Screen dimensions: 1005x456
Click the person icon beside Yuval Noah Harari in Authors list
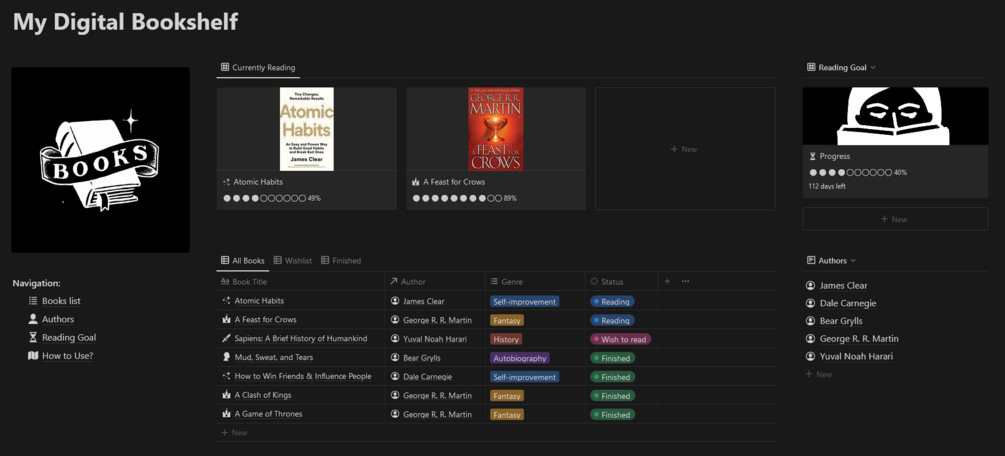click(x=811, y=356)
